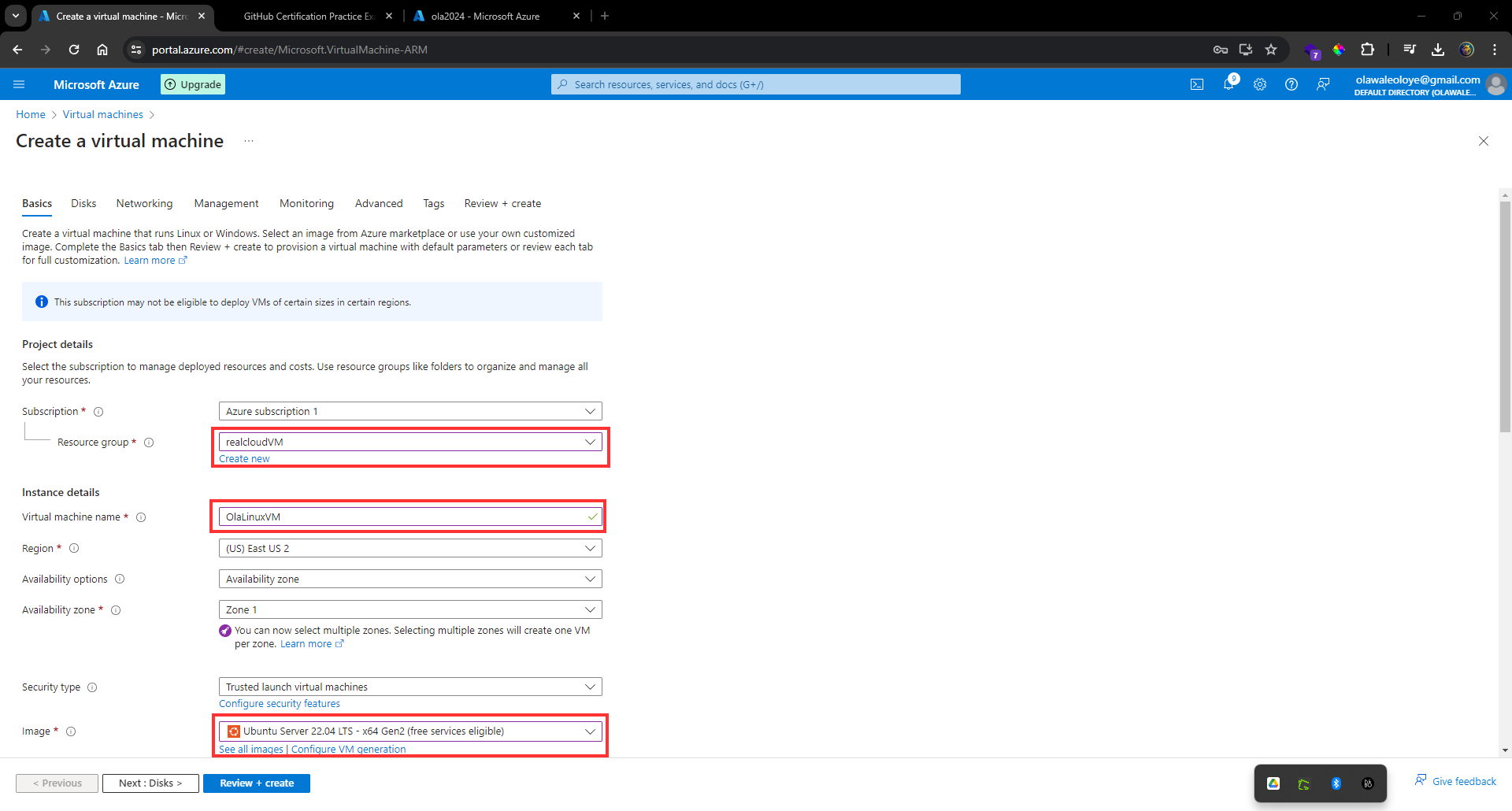1512x811 pixels.
Task: Open Learn more link about multiple zones
Action: tap(312, 644)
